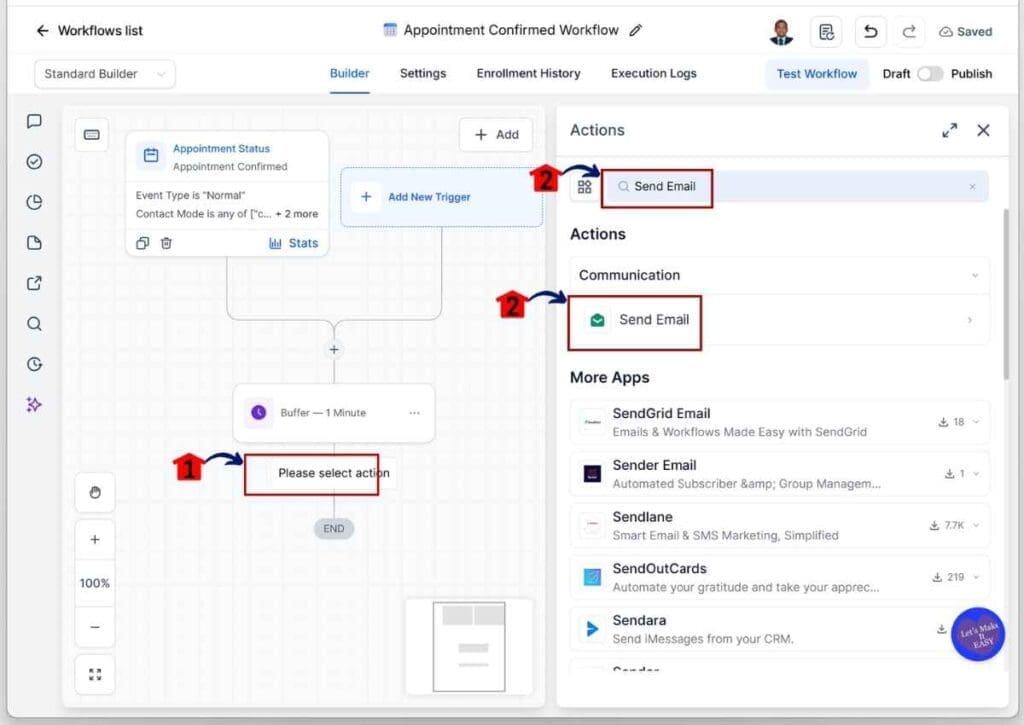Select SendGrid Email app
Screen dimensions: 1024x725
click(x=779, y=422)
